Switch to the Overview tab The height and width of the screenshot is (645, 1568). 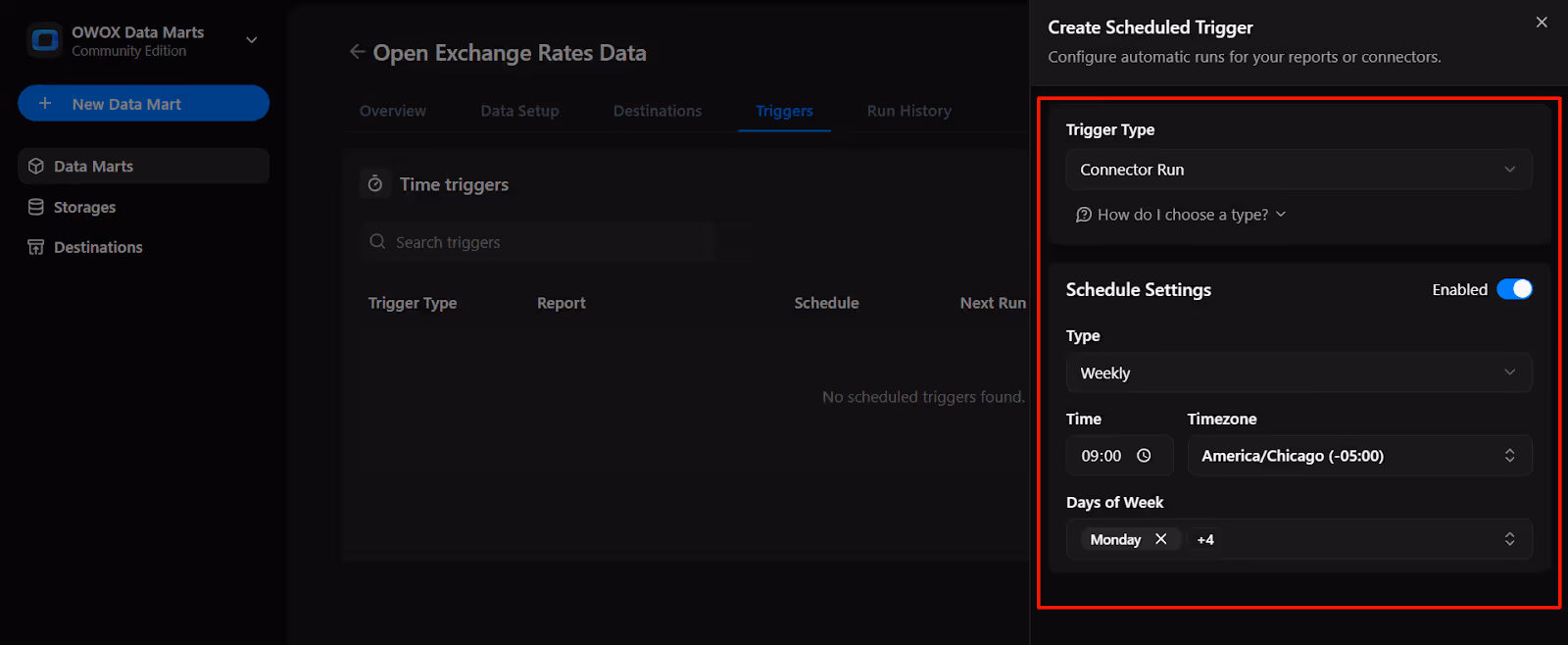pos(393,111)
